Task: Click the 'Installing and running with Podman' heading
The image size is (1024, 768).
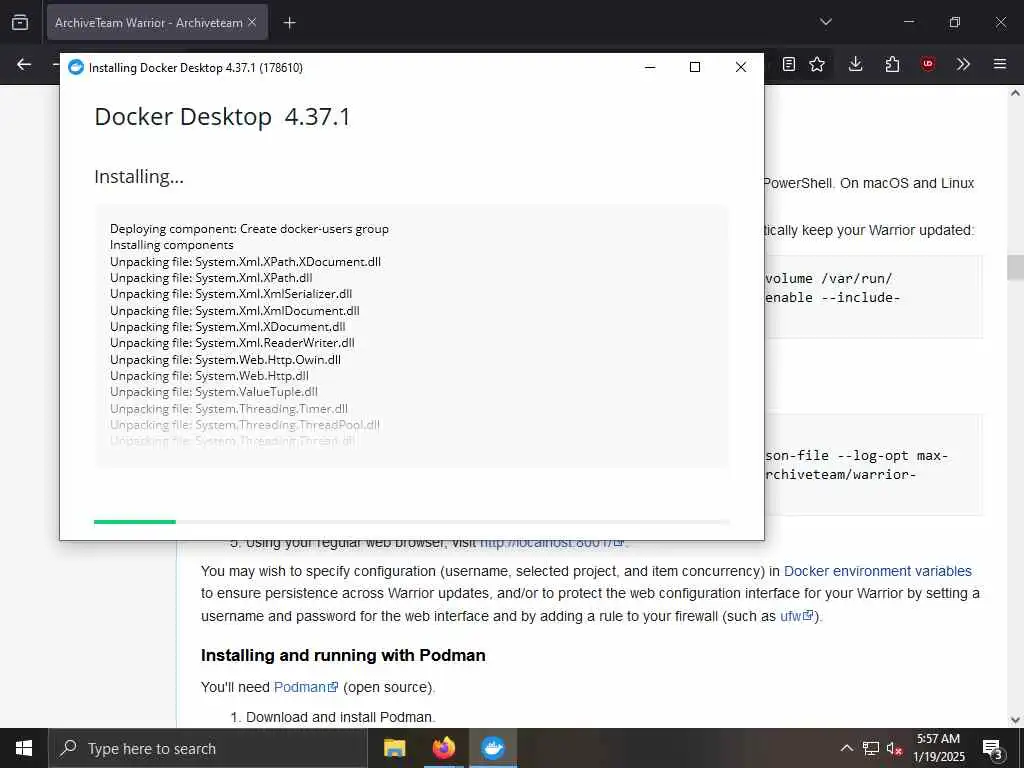Action: pyautogui.click(x=343, y=655)
